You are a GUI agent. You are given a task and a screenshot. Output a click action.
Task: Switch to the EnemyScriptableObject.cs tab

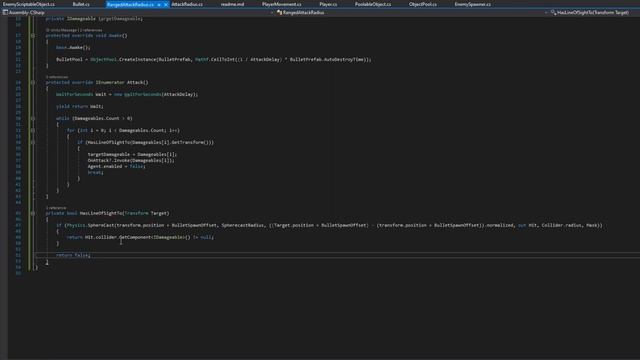pyautogui.click(x=29, y=4)
